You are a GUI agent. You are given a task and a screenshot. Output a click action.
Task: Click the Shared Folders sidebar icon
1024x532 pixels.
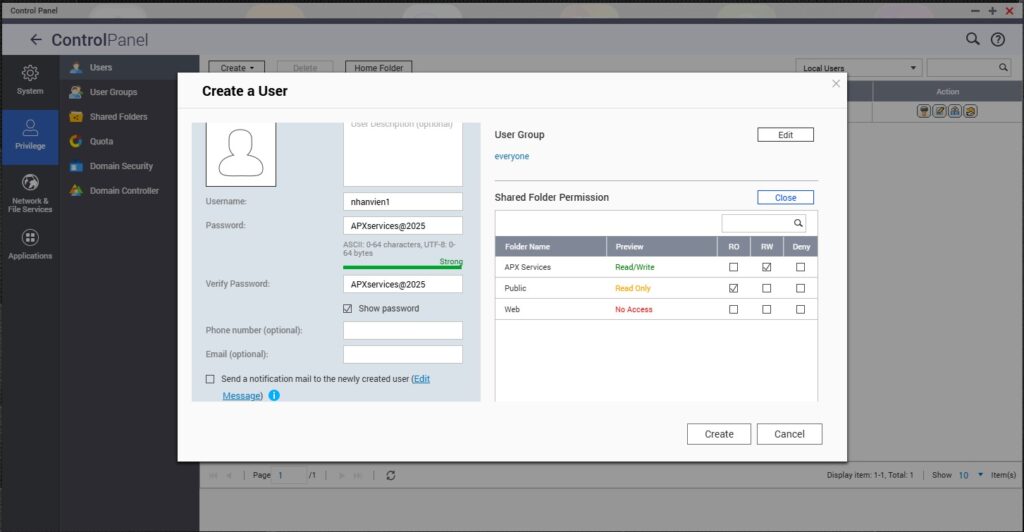click(76, 117)
